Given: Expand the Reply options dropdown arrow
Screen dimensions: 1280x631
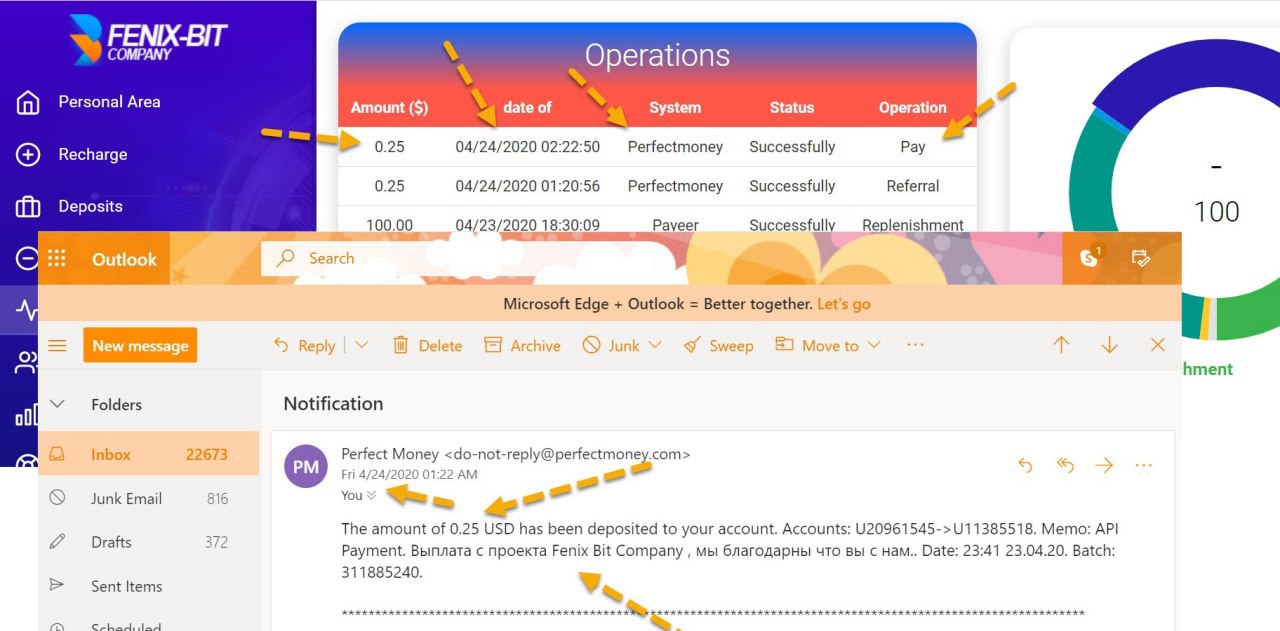Looking at the screenshot, I should 361,345.
